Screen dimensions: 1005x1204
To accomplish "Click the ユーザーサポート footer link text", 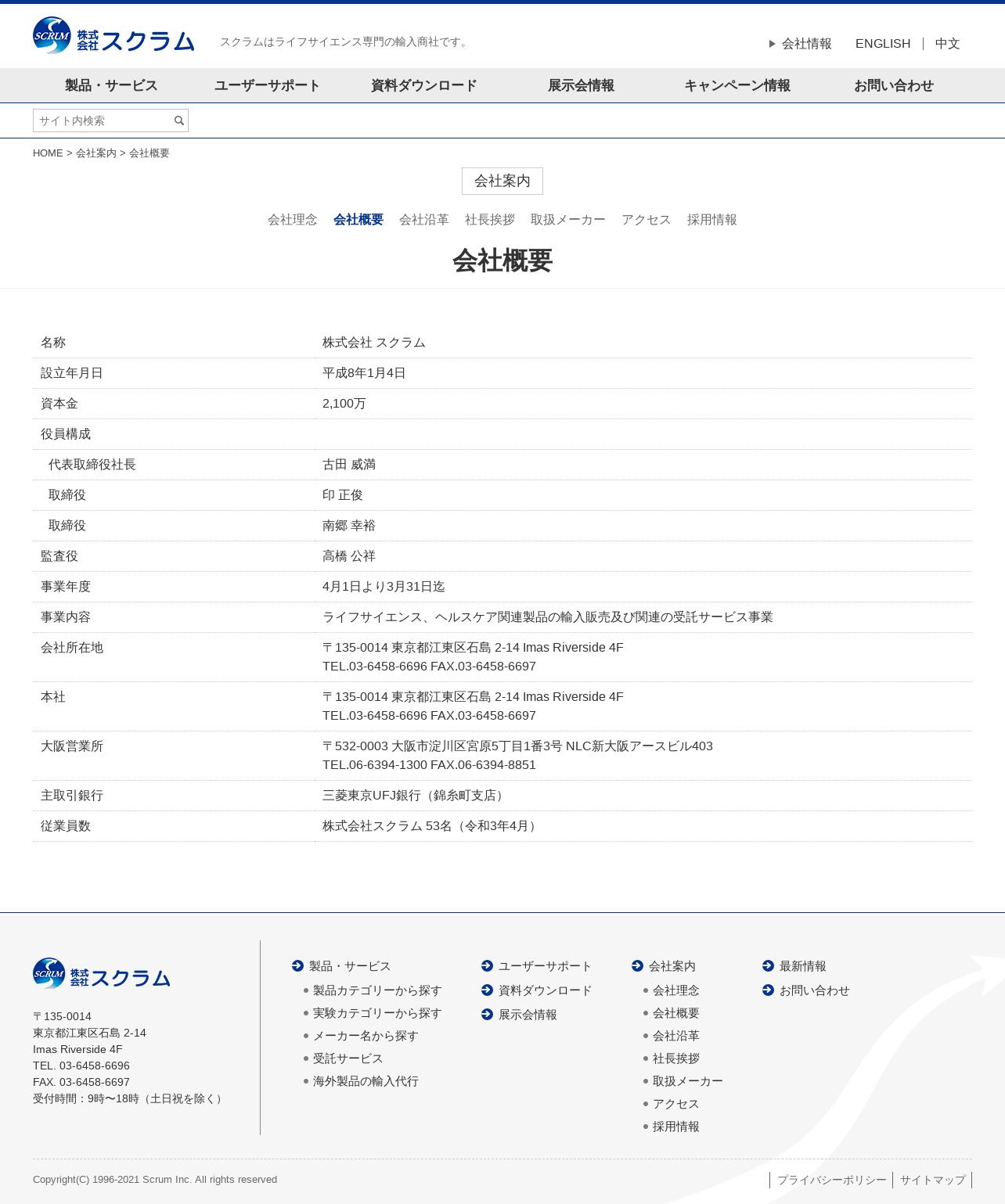I will click(x=546, y=966).
